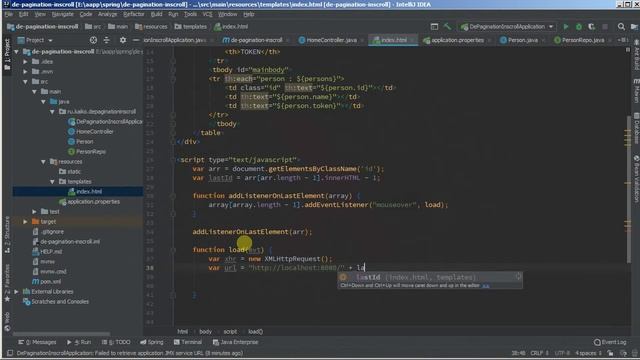Collapse the src folder

[25, 82]
